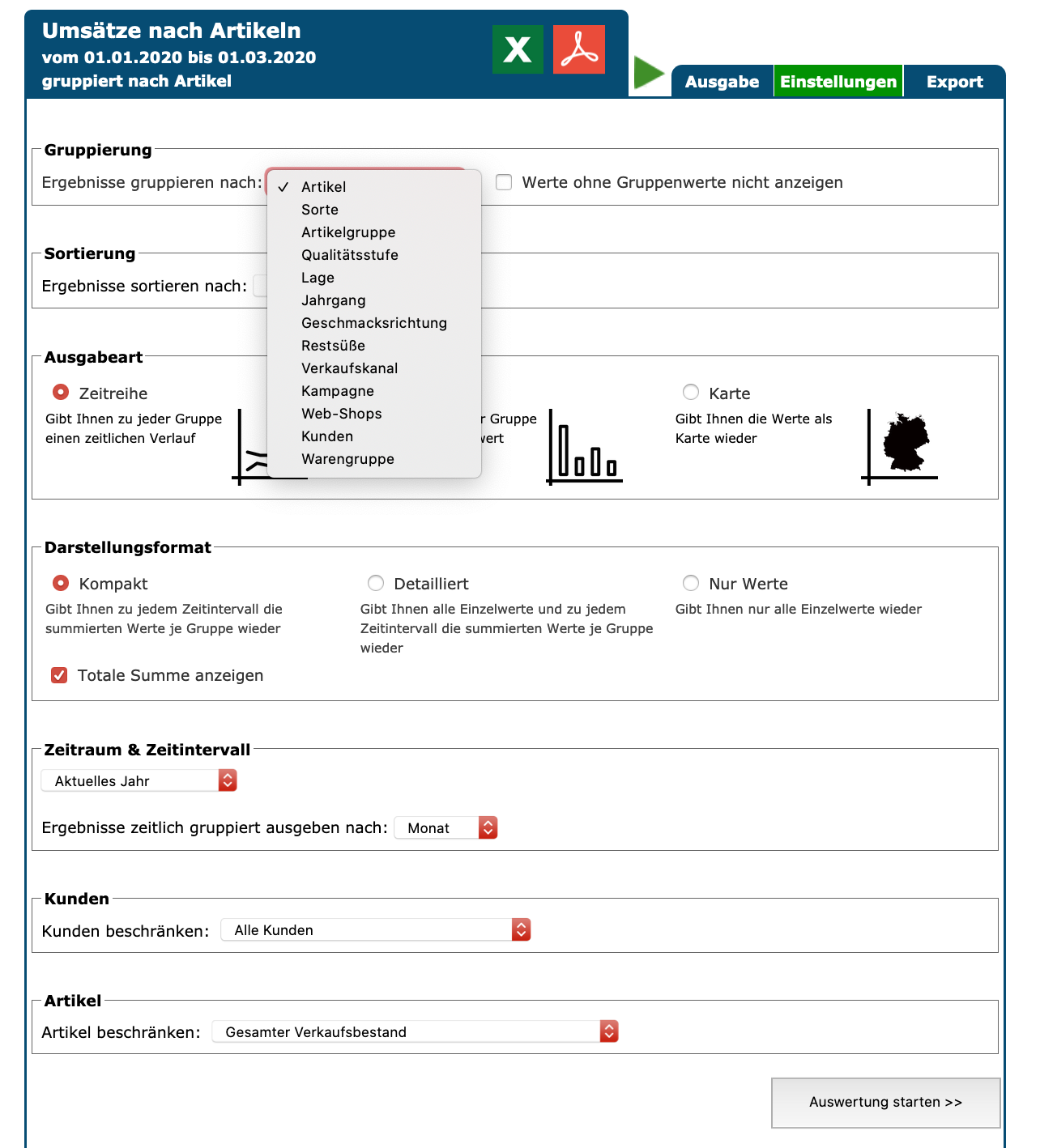
Task: Choose Karte as output type
Action: coord(691,393)
